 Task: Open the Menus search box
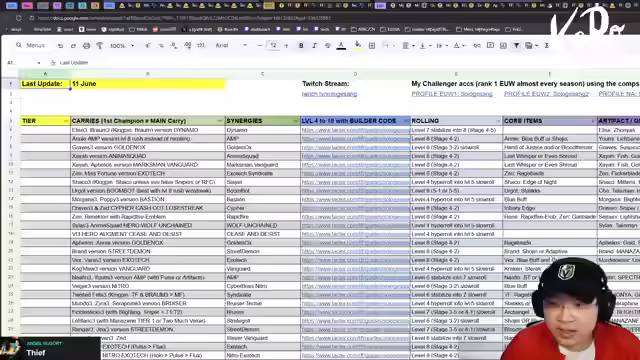[31, 45]
